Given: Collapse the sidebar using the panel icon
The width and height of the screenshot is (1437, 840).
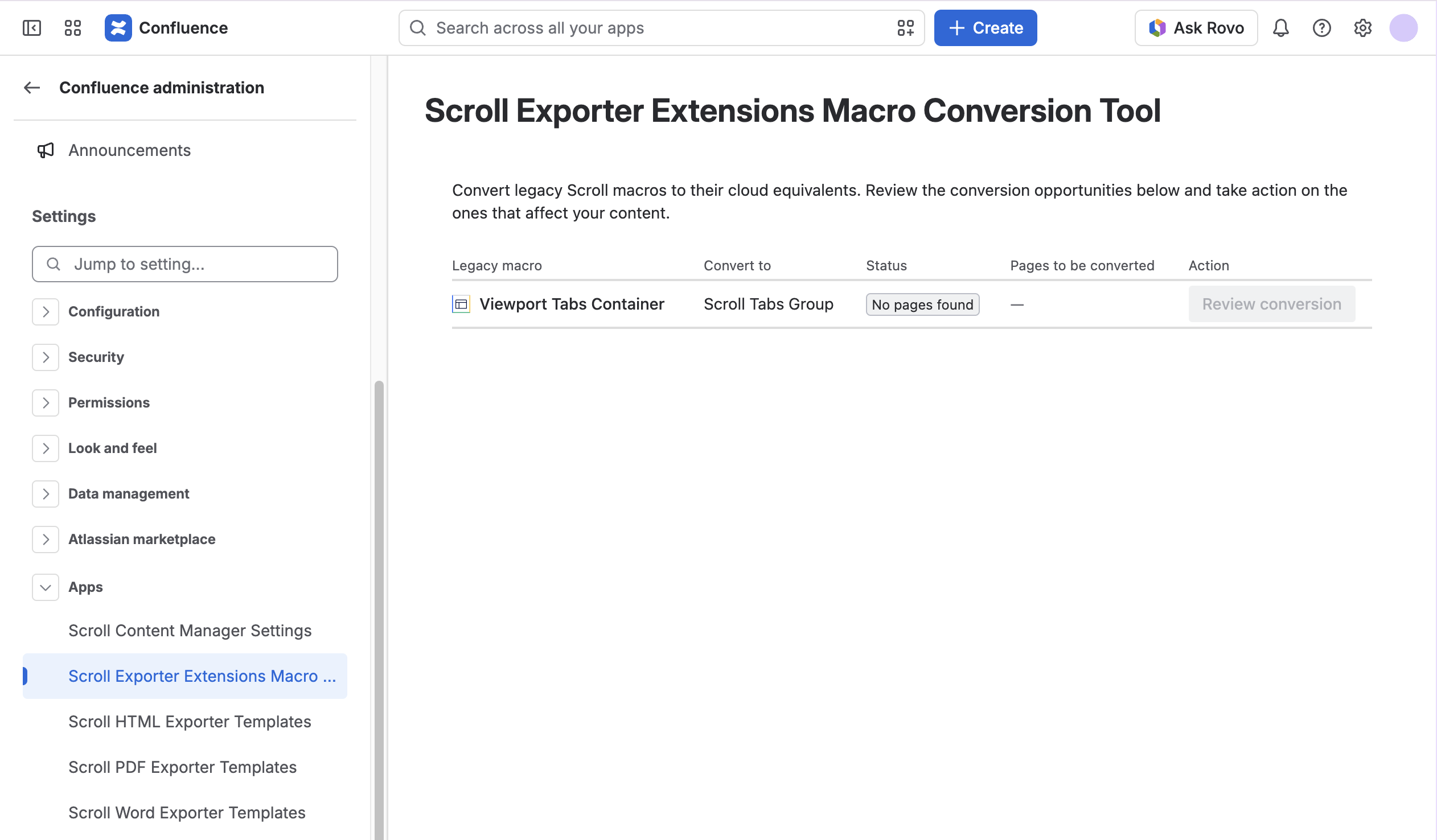Looking at the screenshot, I should tap(32, 28).
